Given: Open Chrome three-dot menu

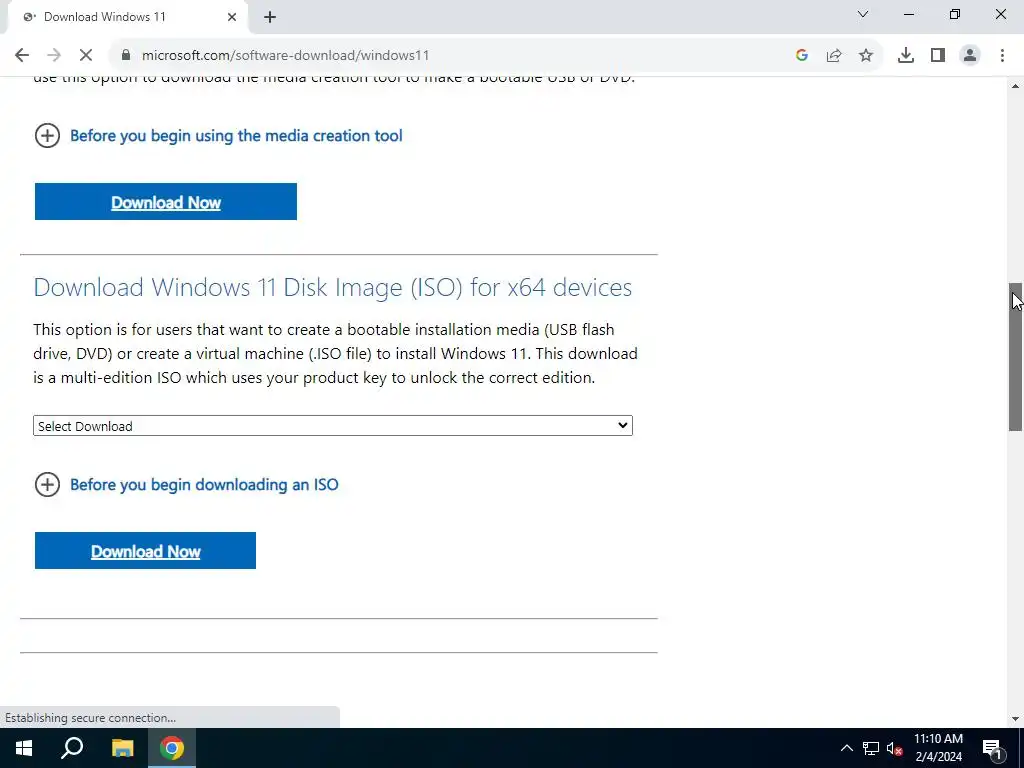Looking at the screenshot, I should click(1002, 56).
